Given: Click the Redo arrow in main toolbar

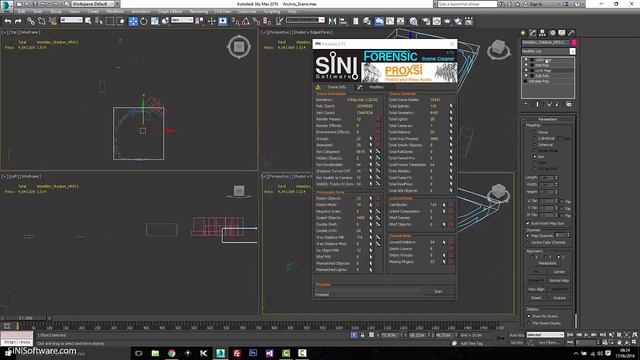Looking at the screenshot, I should (18, 21).
